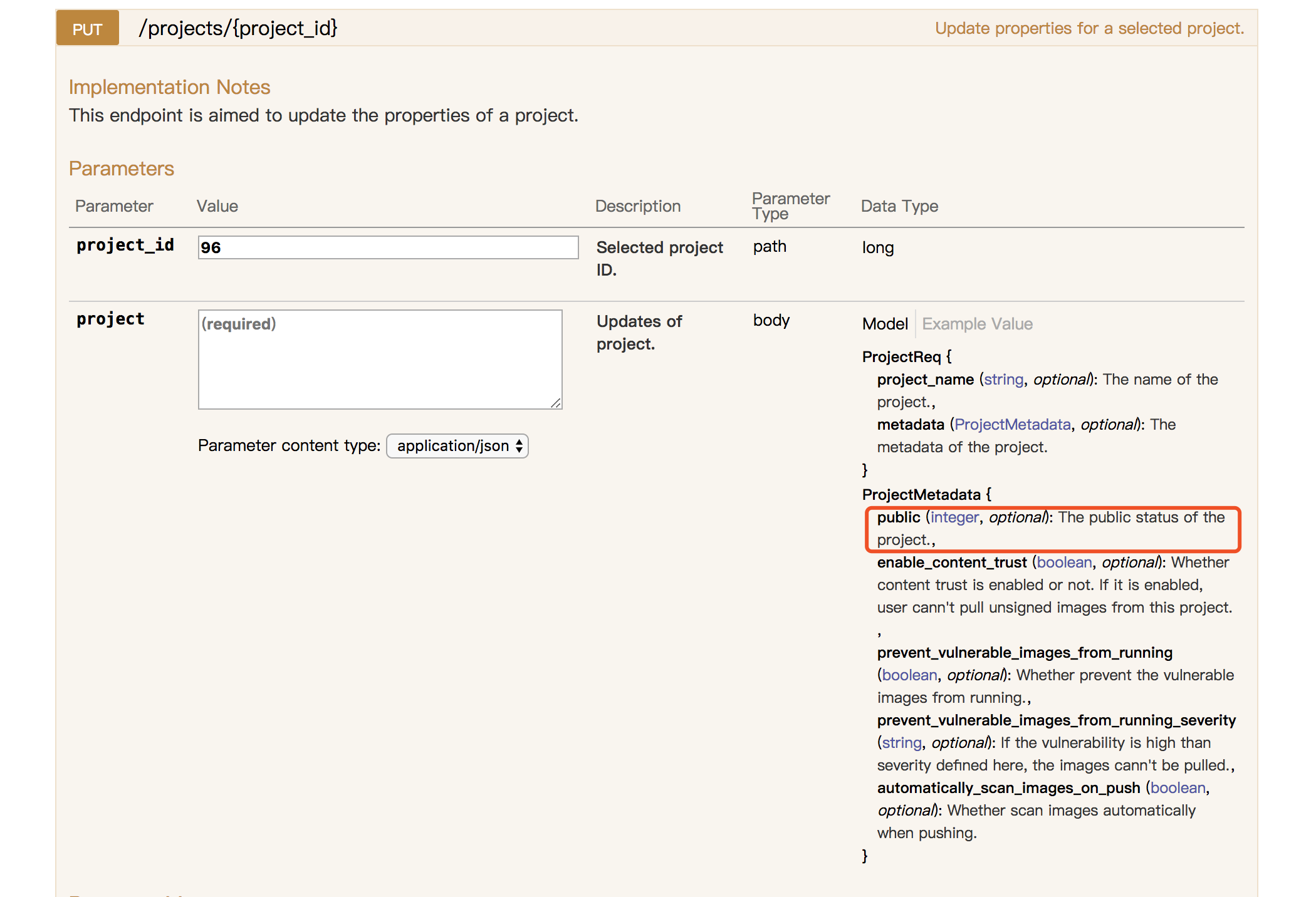This screenshot has width=1316, height=897.
Task: Click the project body textarea
Action: pyautogui.click(x=380, y=359)
